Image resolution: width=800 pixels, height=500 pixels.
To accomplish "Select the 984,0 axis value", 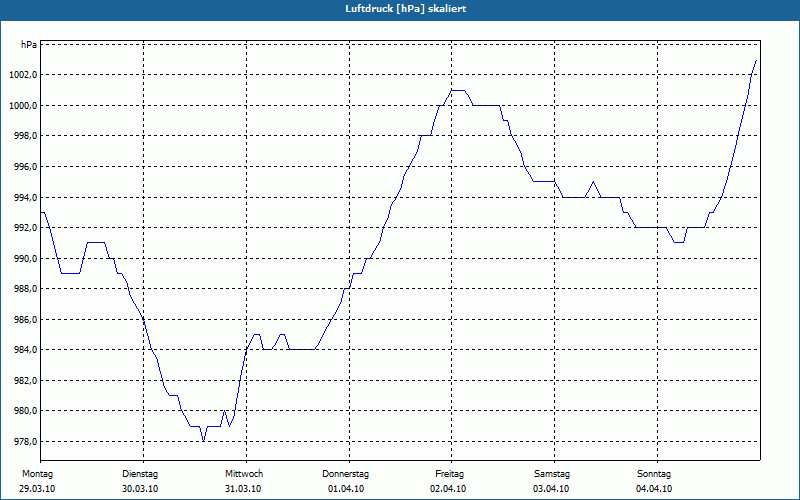I will coord(25,350).
